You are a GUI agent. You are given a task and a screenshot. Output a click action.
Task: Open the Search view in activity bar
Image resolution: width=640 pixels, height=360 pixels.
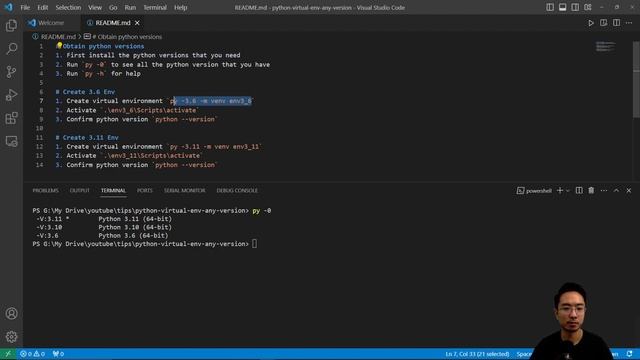click(11, 49)
